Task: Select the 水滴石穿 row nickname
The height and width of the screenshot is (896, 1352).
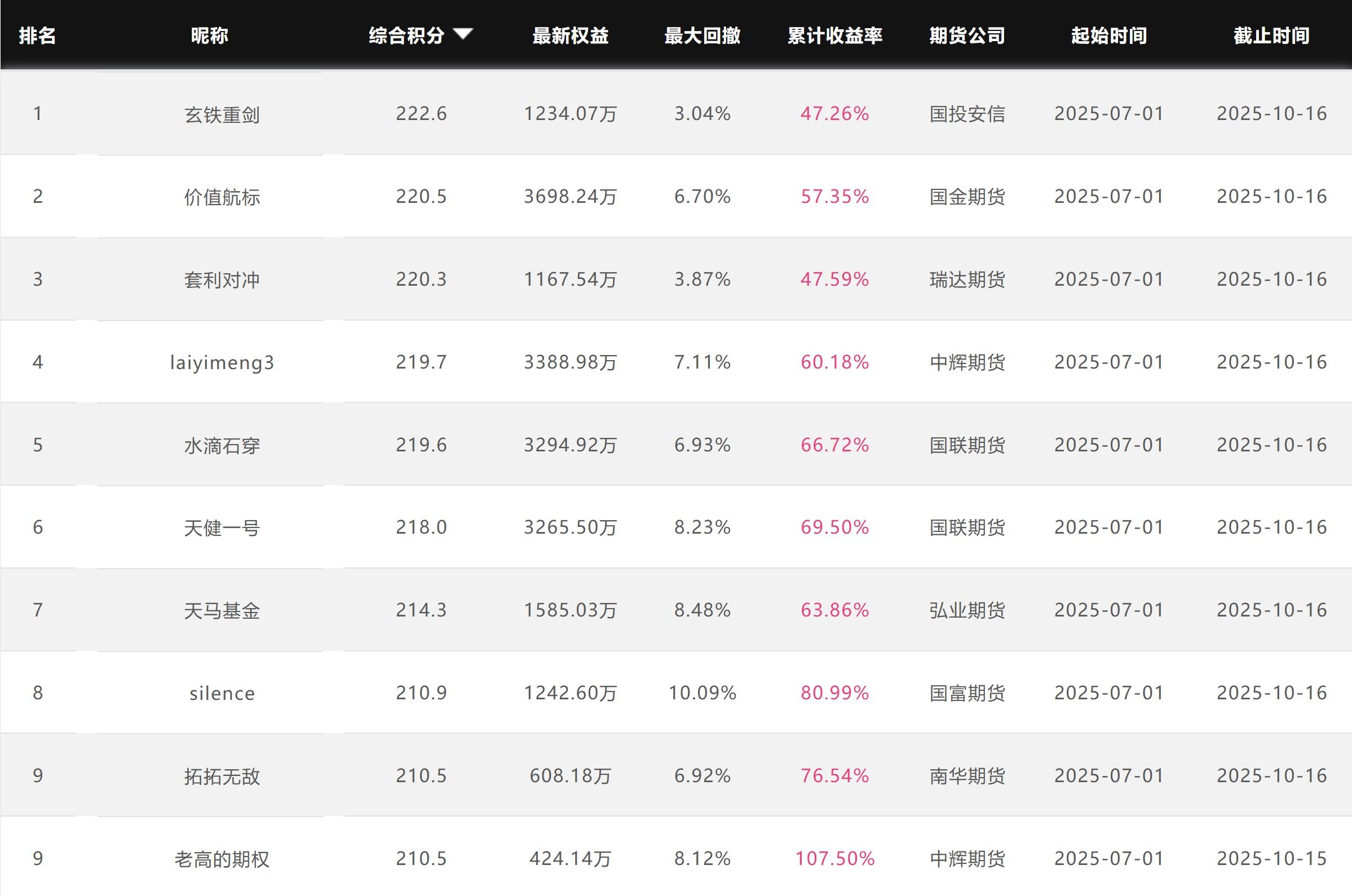Action: 222,445
